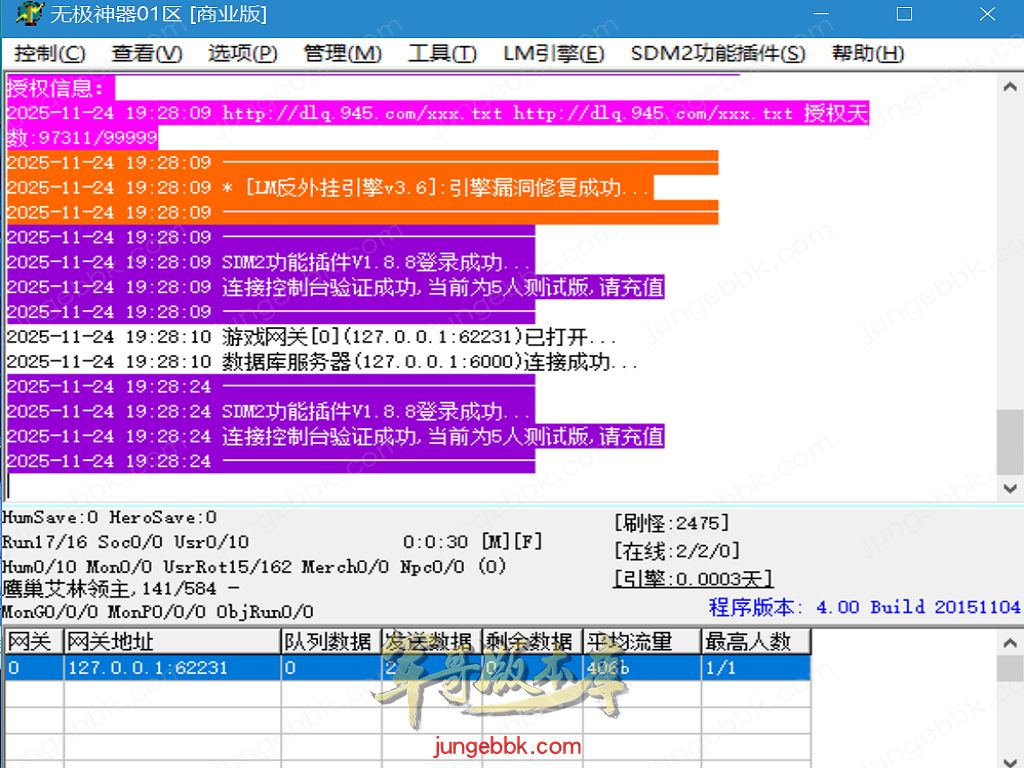Open the SDM2功能插件(S) menu

(x=718, y=54)
